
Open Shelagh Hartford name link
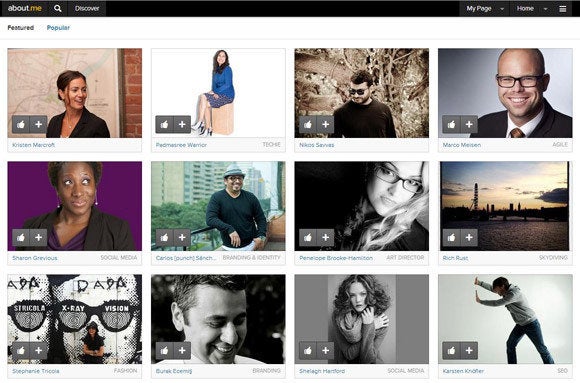click(322, 371)
